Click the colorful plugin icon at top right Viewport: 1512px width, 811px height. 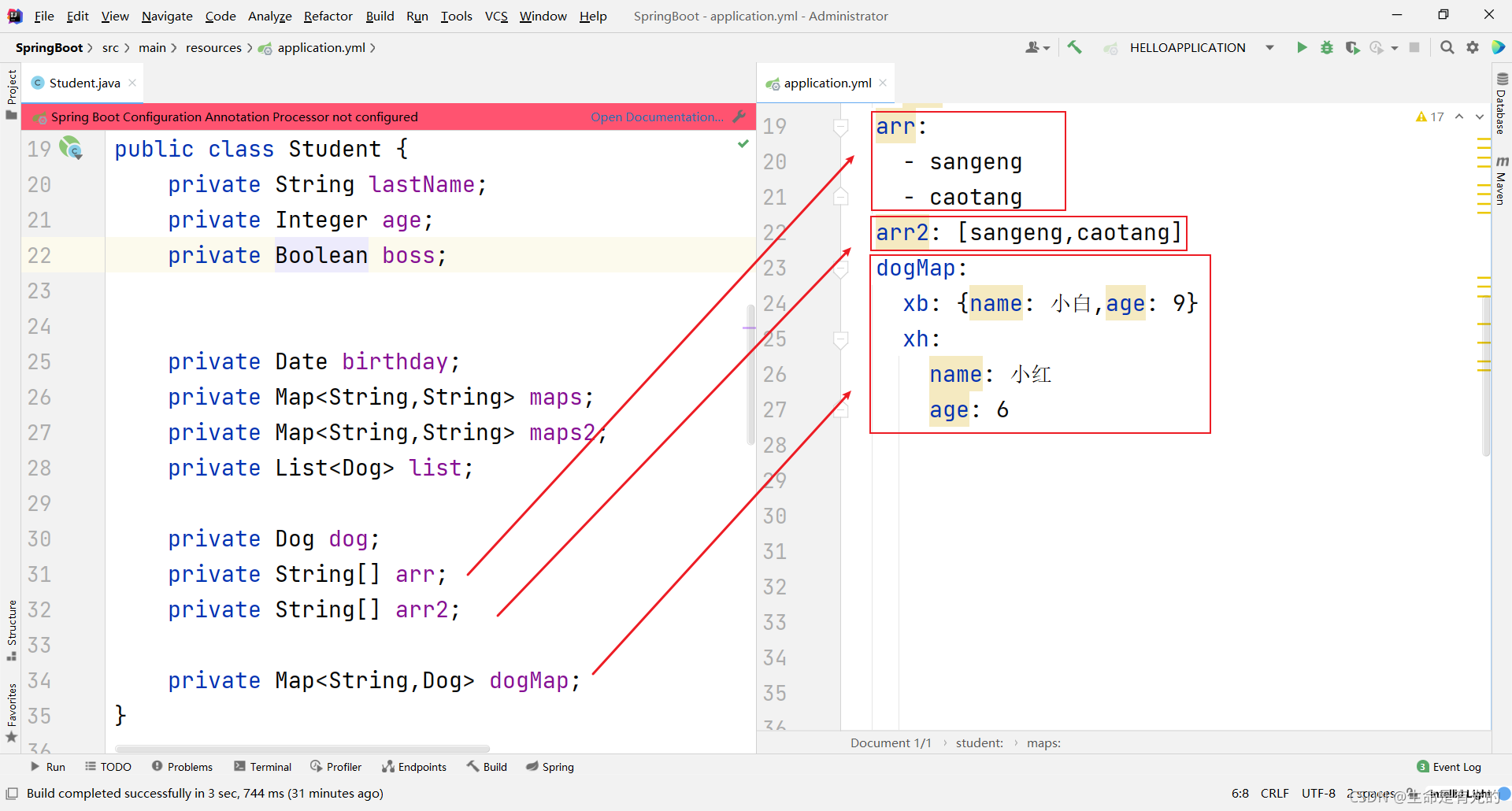pyautogui.click(x=1498, y=48)
